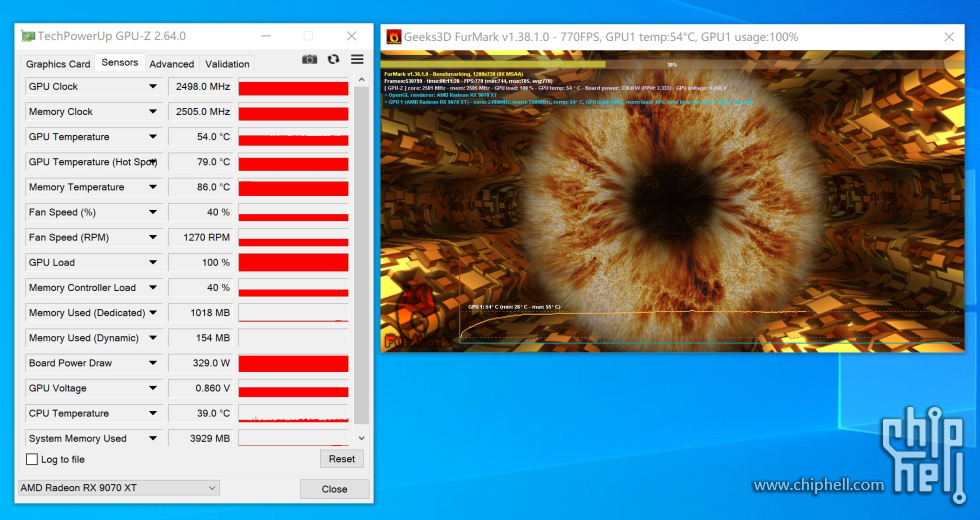Image resolution: width=980 pixels, height=520 pixels.
Task: Click the GPU-Z window title text
Action: point(111,36)
